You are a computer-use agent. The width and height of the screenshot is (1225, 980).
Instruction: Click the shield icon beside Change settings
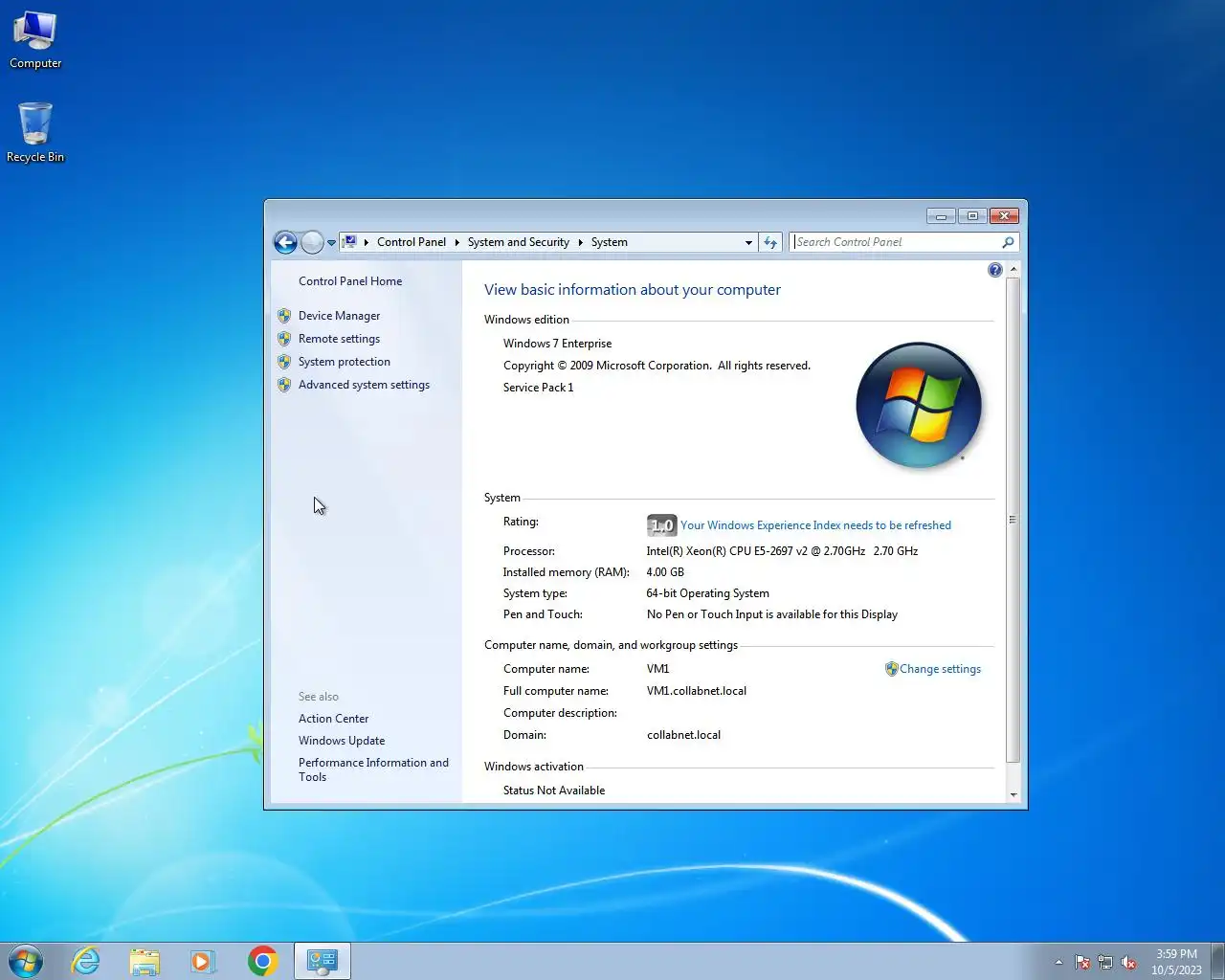pyautogui.click(x=891, y=669)
